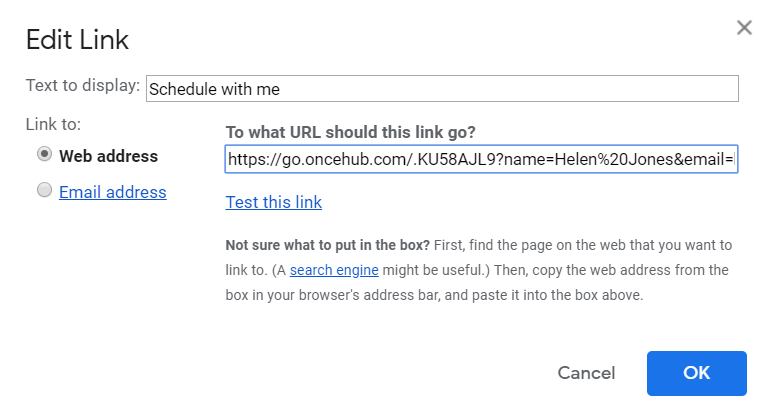Click the bold Web address label
The image size is (770, 418).
point(108,156)
